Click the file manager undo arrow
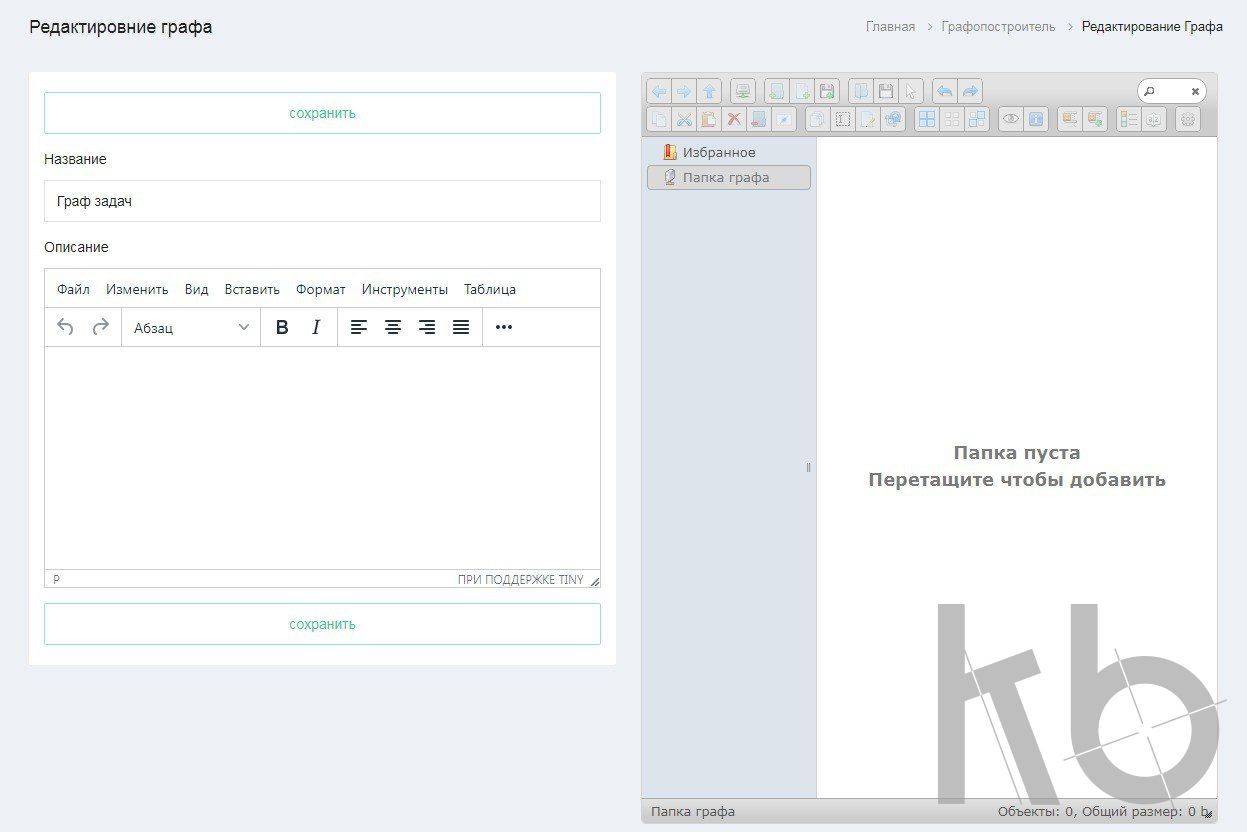The height and width of the screenshot is (832, 1247). pos(944,91)
